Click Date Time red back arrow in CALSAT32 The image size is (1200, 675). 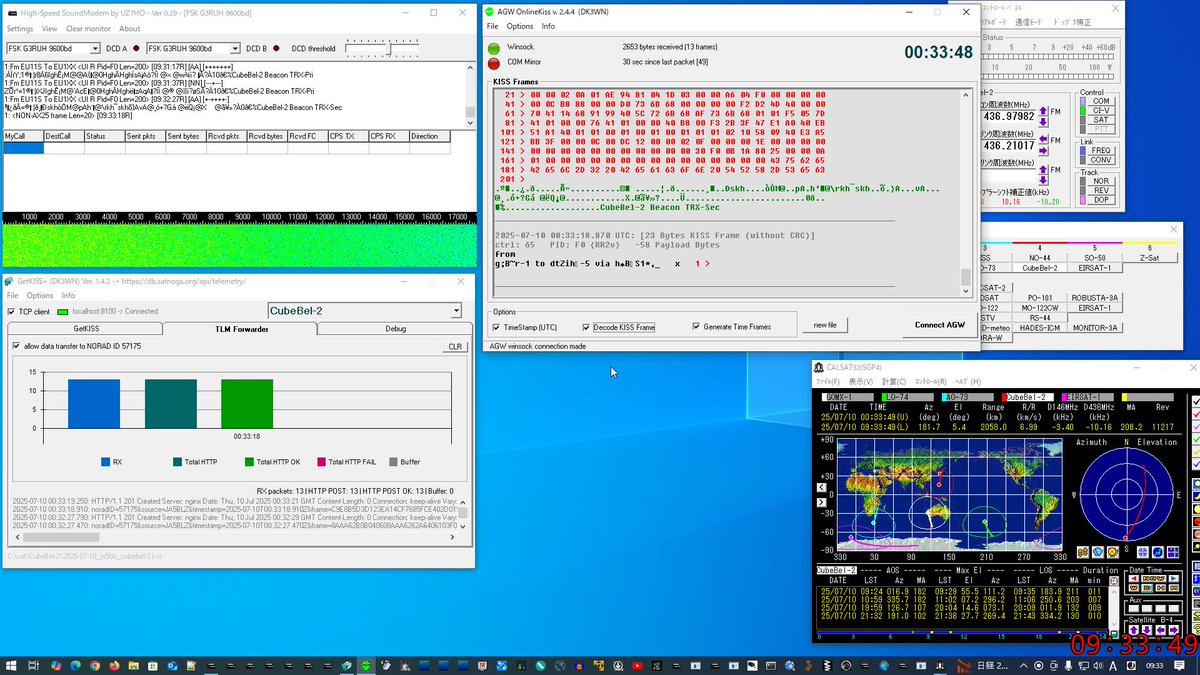pyautogui.click(x=1134, y=579)
